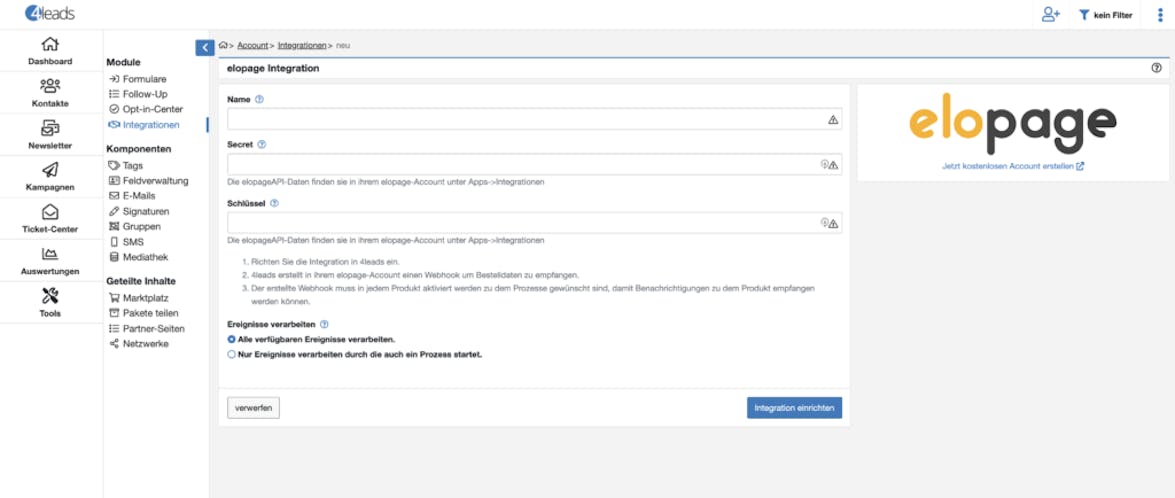Click the help icon next to Name
This screenshot has width=1175, height=498.
259,100
